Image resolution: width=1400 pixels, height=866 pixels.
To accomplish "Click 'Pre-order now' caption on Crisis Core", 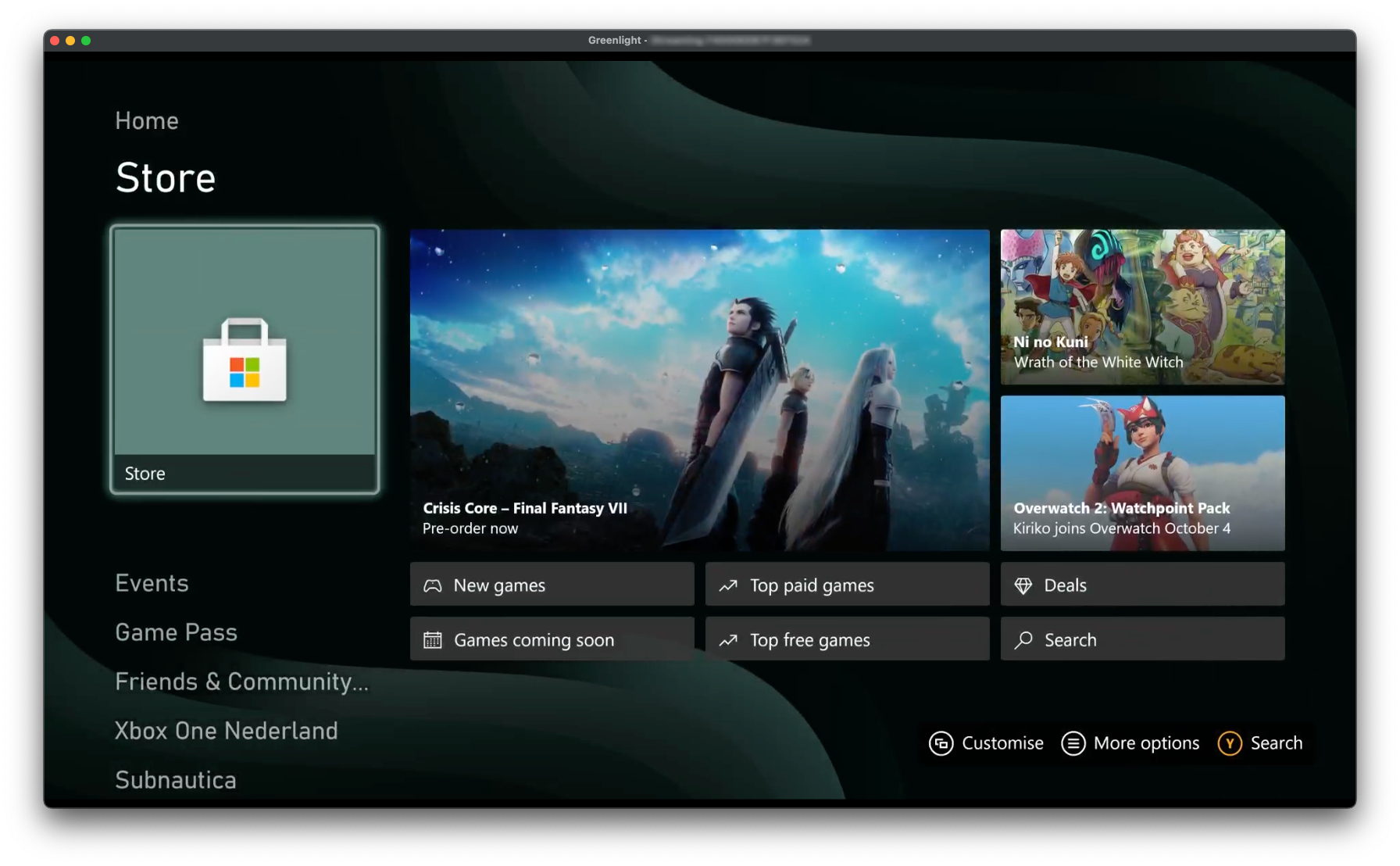I will [470, 529].
